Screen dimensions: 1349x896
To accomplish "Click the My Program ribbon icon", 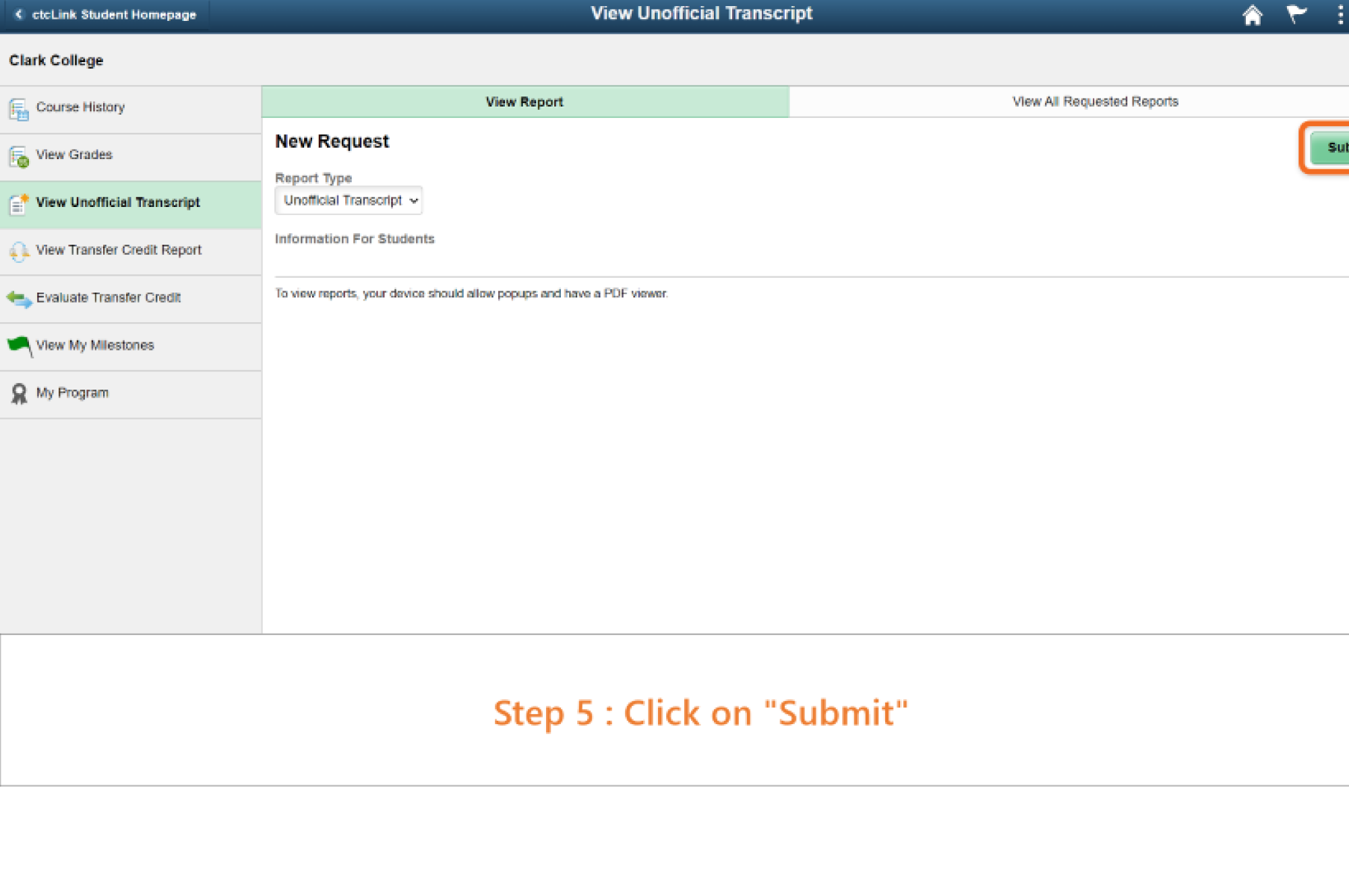I will tap(18, 394).
